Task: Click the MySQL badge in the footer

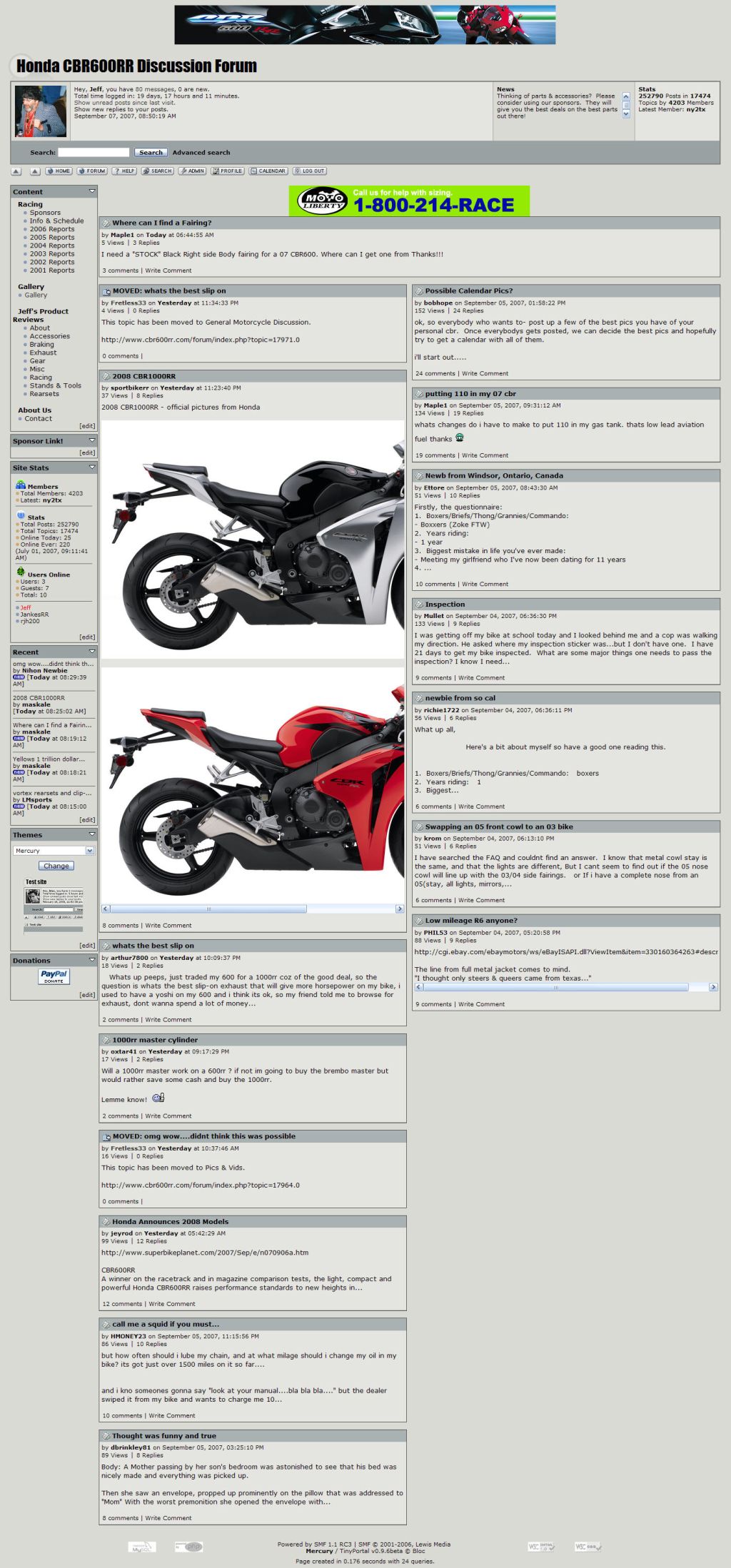Action: pyautogui.click(x=141, y=1547)
